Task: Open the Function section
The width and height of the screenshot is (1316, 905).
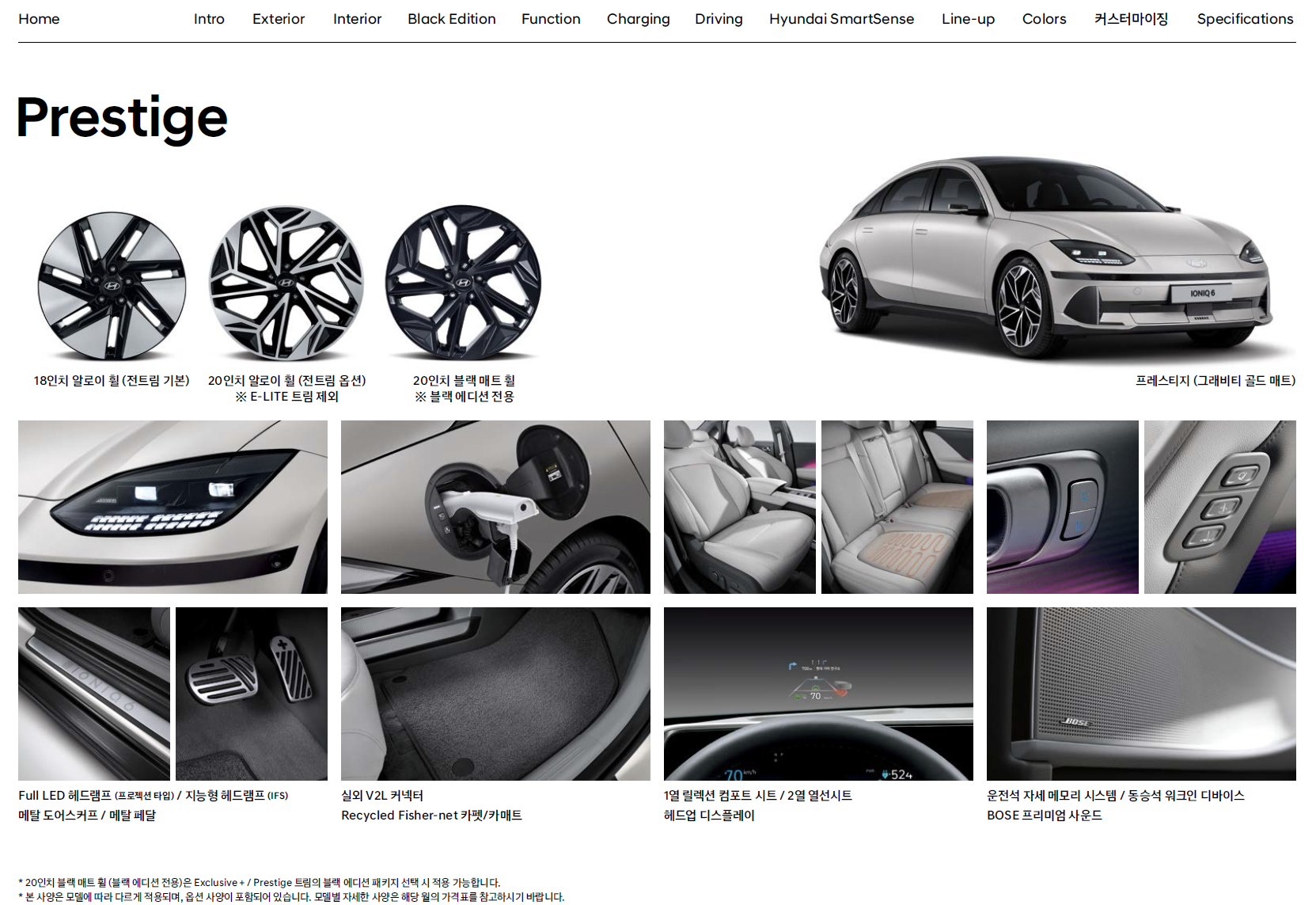Action: [551, 19]
